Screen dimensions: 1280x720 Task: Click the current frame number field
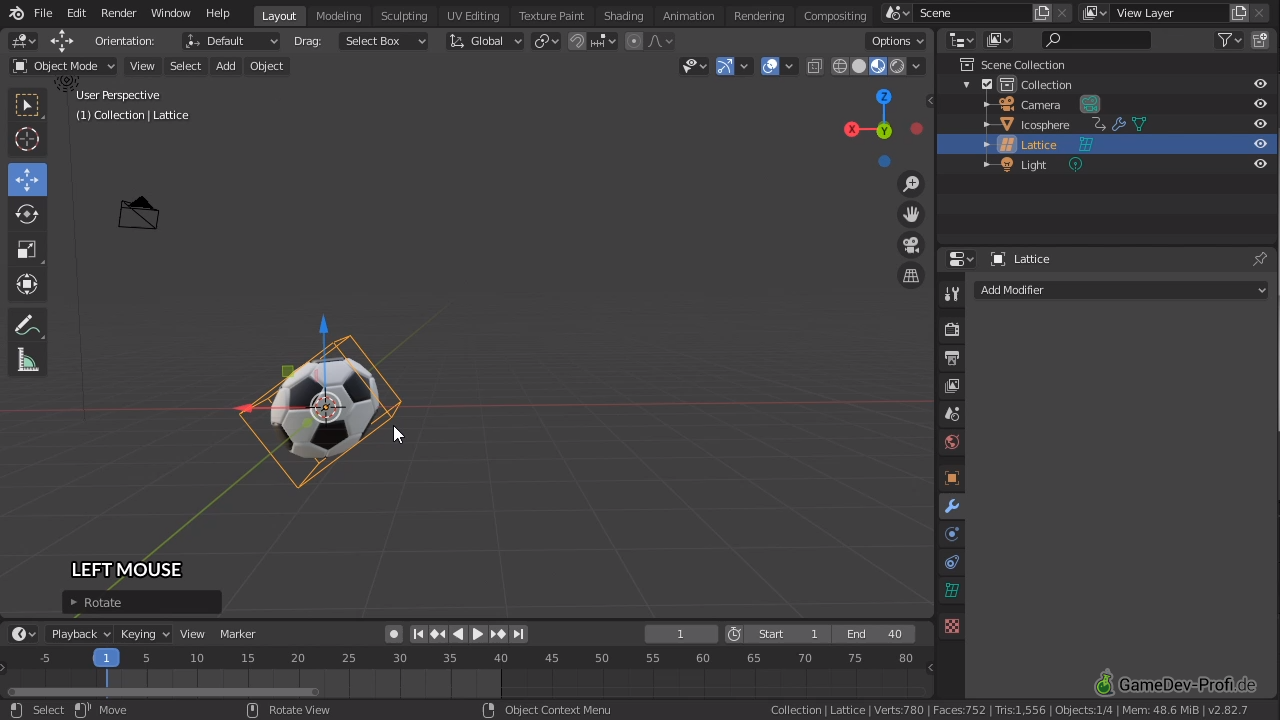coord(681,634)
